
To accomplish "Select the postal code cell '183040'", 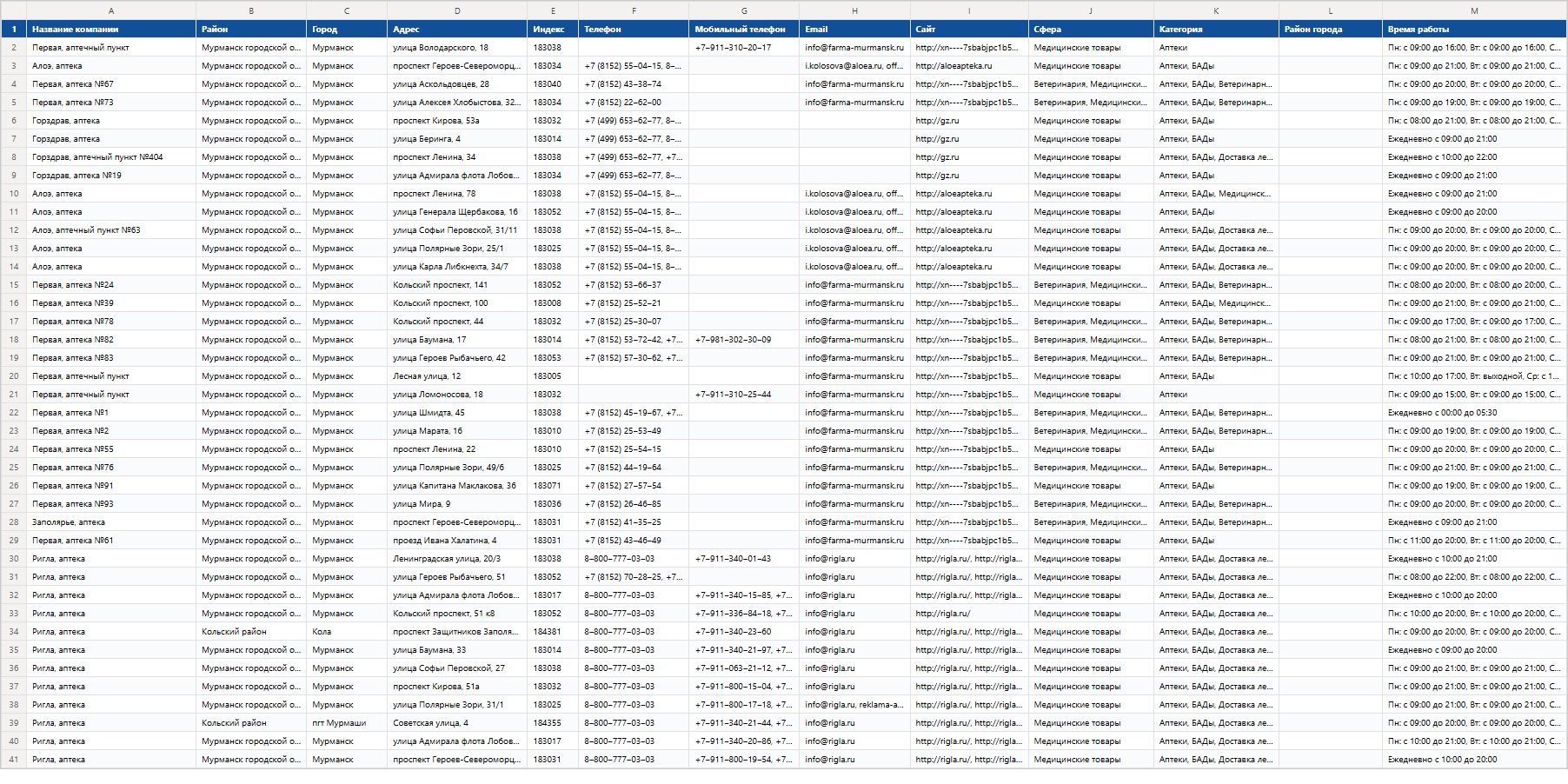I will tap(553, 84).
